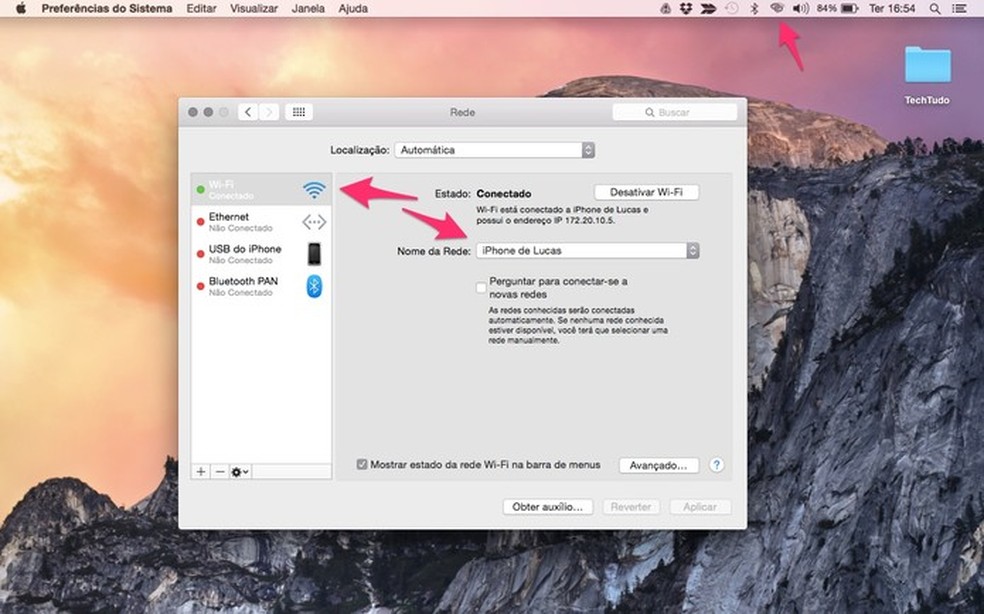984x614 pixels.
Task: Open the Localização dropdown
Action: point(495,150)
